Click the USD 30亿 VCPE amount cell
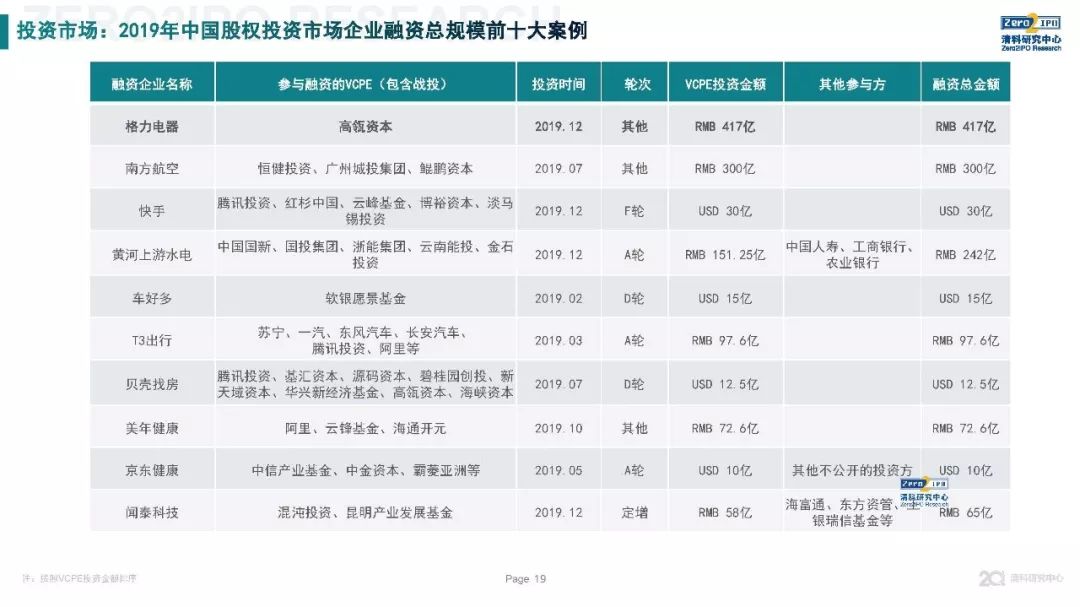Viewport: 1080px width, 607px height. tap(725, 210)
